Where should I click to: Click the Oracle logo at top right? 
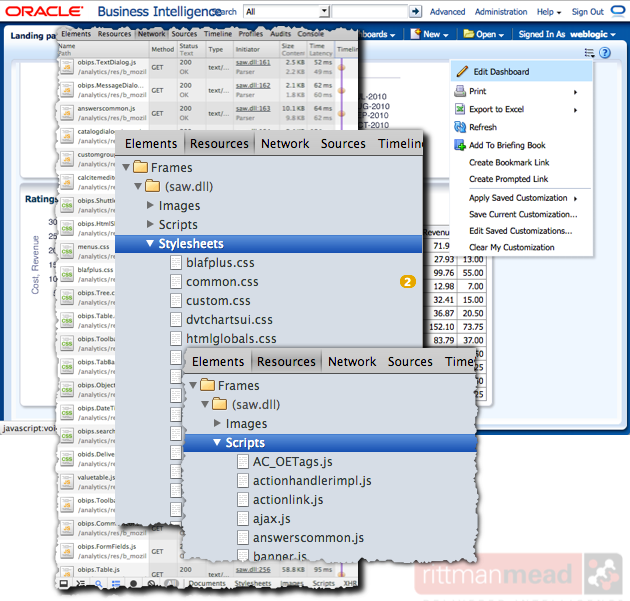pos(618,10)
